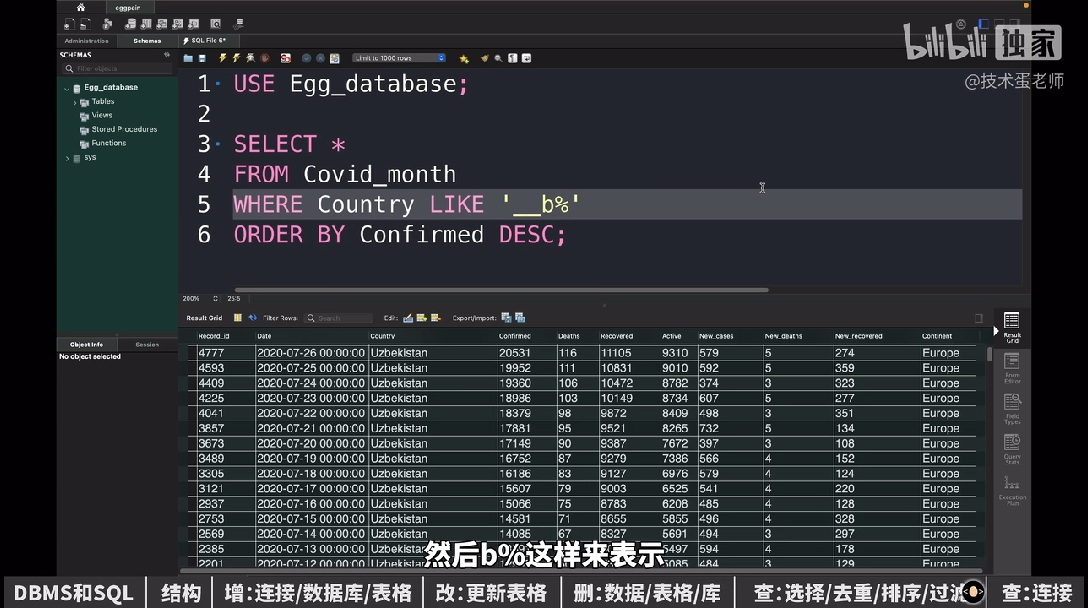Toggle the secondary sidebar visibility
This screenshot has height=608, width=1088.
pyautogui.click(x=526, y=58)
